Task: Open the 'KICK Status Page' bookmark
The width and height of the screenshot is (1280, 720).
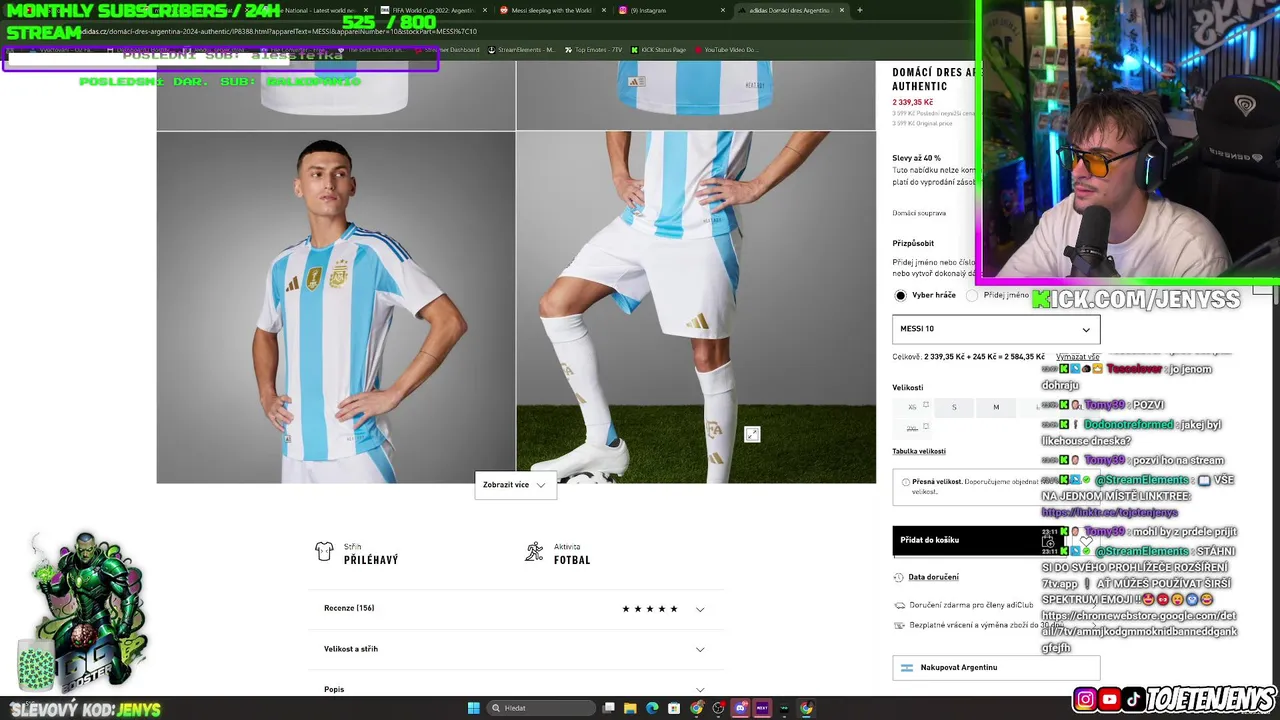Action: point(658,49)
